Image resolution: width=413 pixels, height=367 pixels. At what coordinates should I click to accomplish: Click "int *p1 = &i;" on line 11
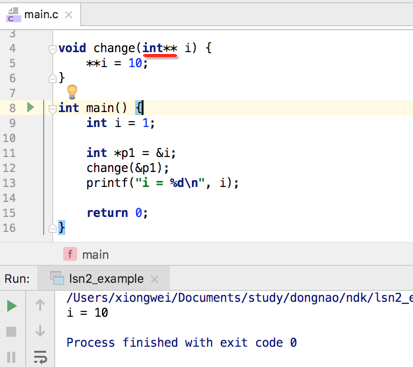(131, 153)
